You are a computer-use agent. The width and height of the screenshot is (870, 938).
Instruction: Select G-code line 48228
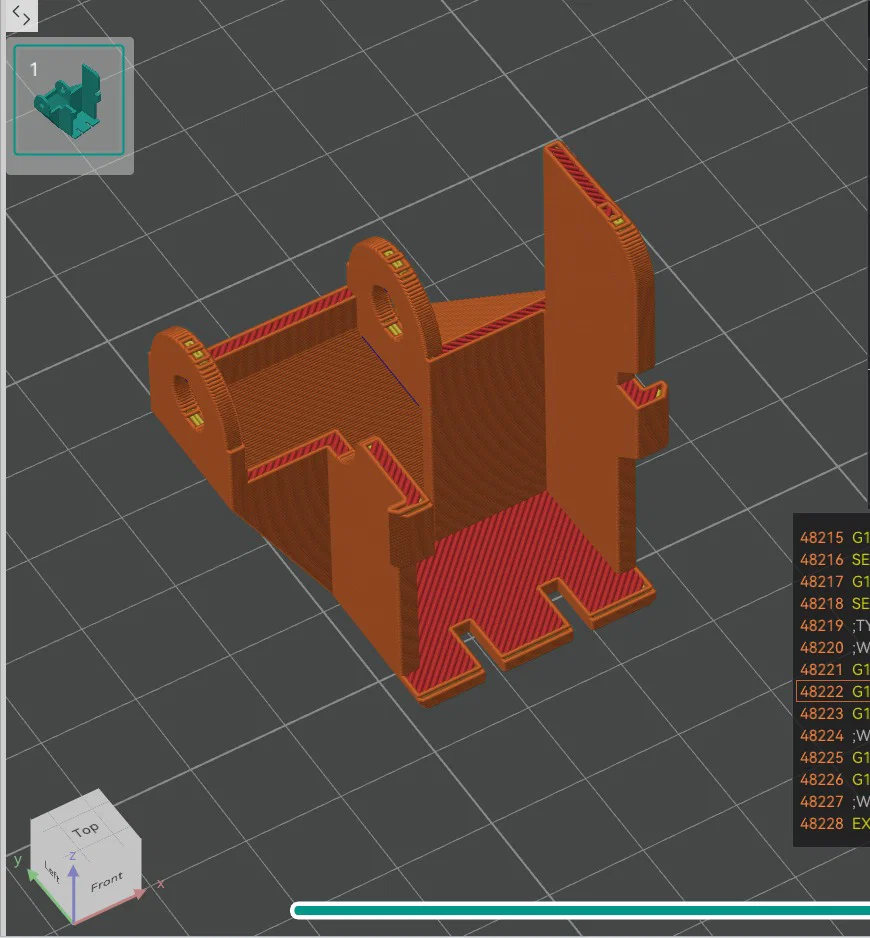pos(832,823)
